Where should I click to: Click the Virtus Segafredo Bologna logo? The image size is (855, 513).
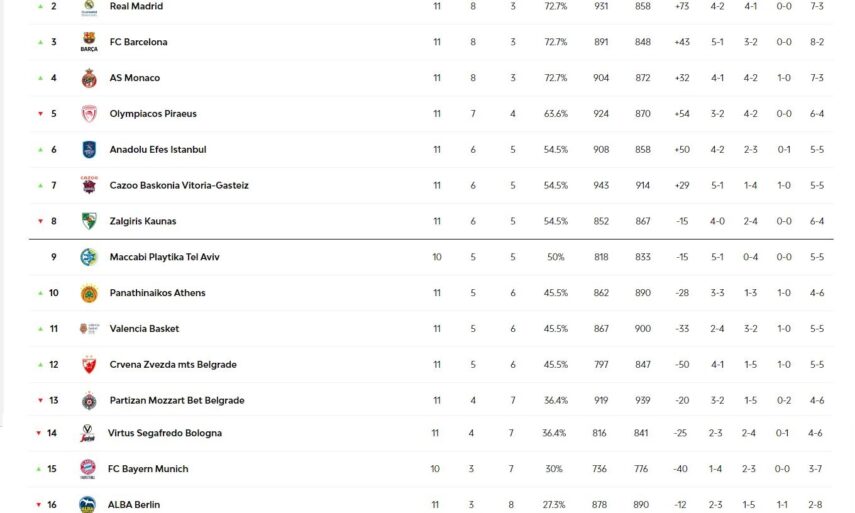point(86,434)
